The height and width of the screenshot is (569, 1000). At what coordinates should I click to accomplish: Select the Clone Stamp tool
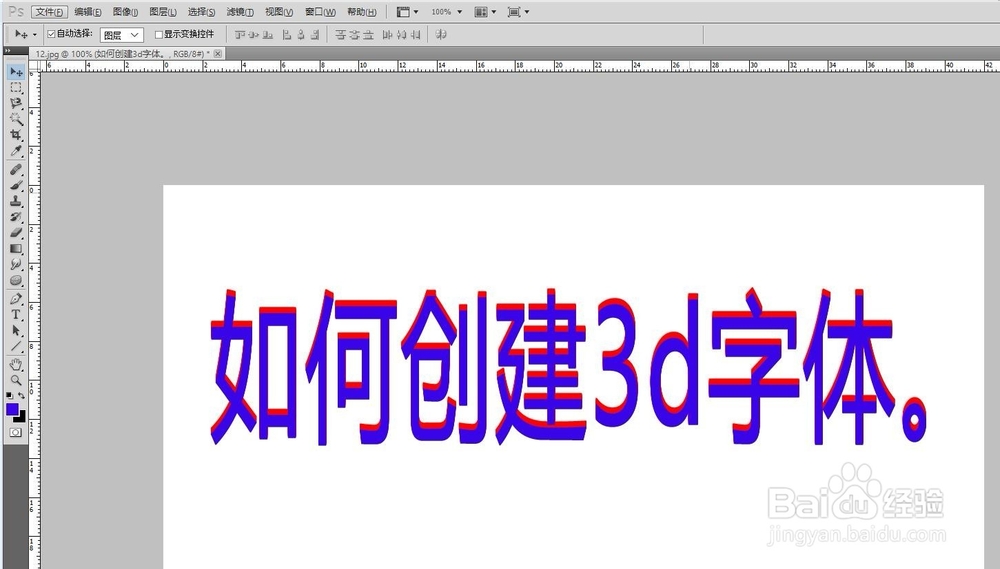tap(16, 201)
